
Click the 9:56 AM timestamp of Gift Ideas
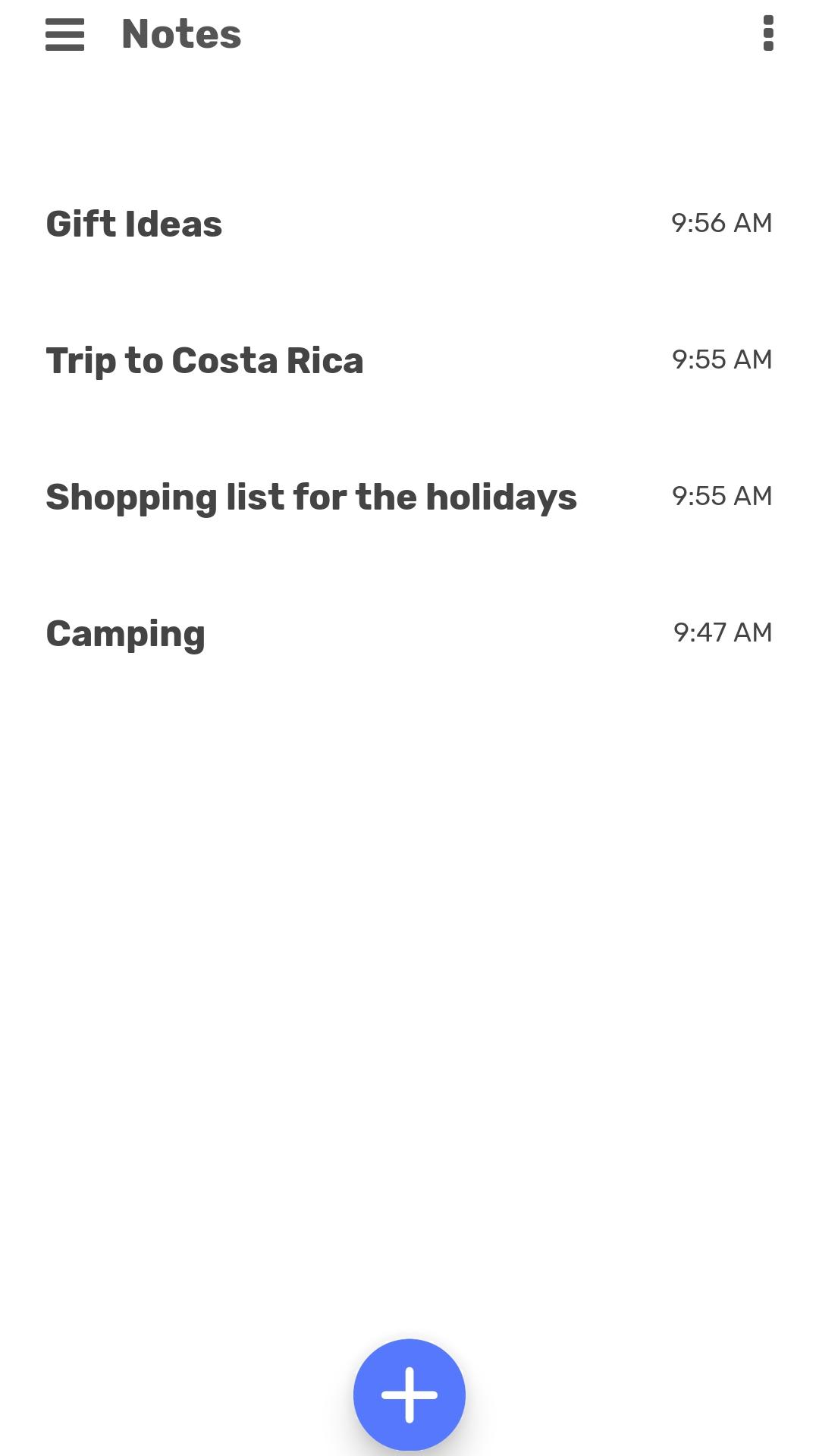pos(721,223)
